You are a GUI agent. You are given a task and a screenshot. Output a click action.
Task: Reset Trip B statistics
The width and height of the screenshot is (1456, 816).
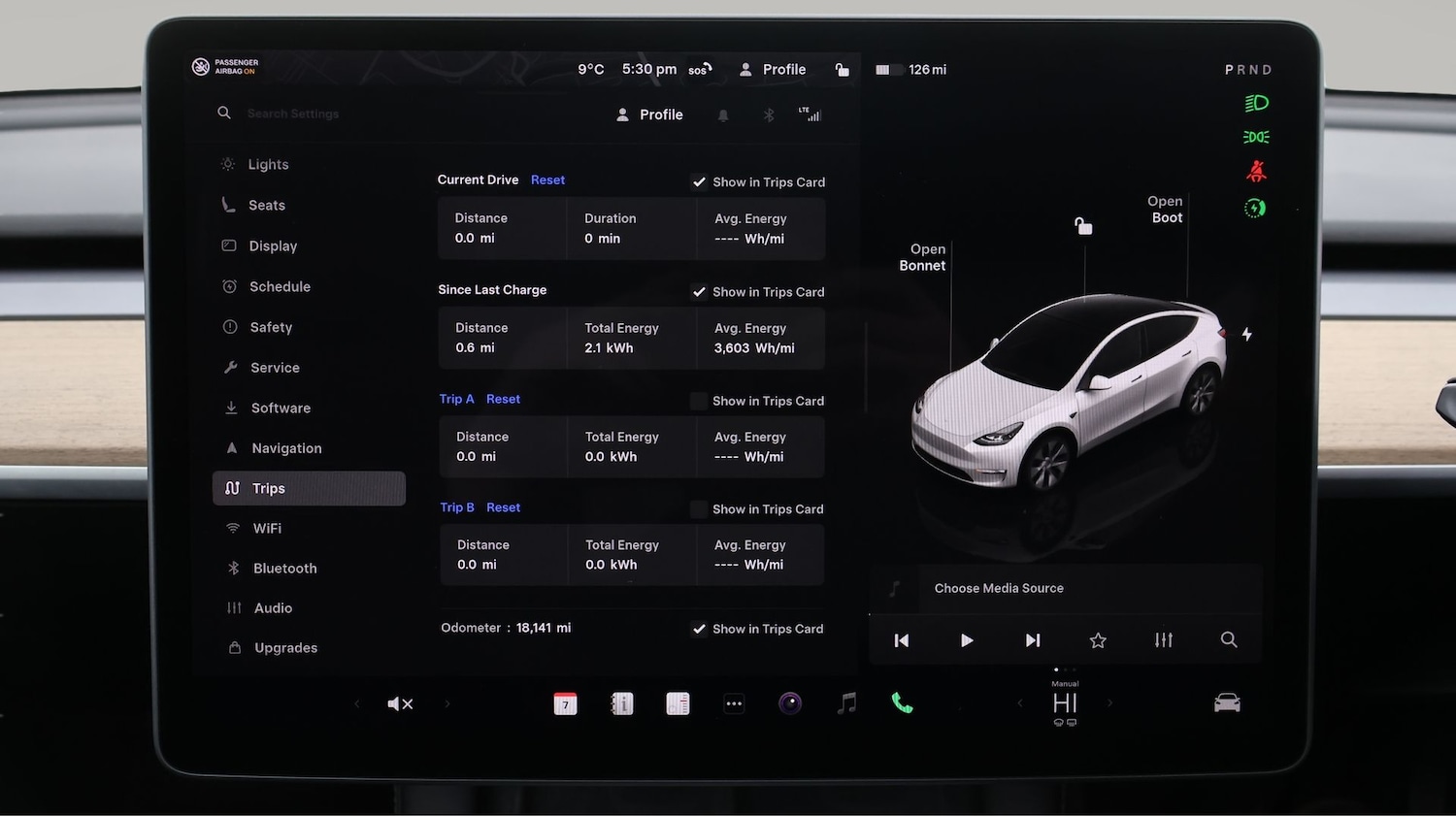click(503, 507)
